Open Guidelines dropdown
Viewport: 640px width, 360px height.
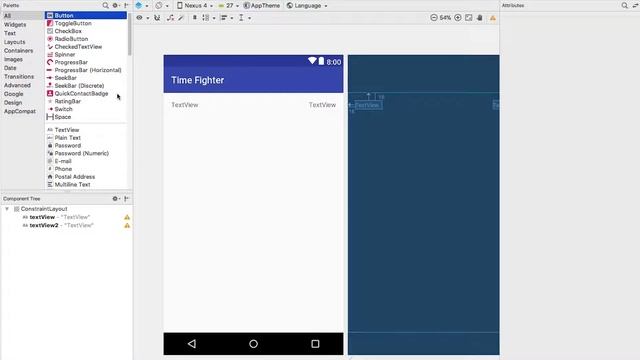point(244,18)
